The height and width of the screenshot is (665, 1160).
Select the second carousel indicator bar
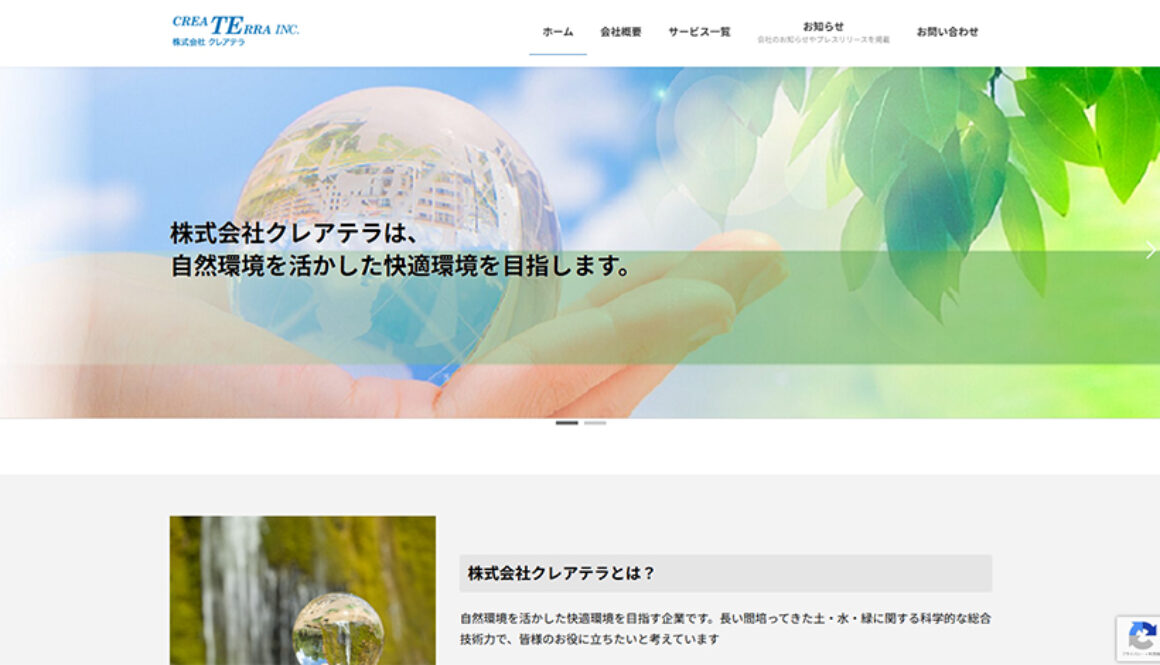pos(595,423)
